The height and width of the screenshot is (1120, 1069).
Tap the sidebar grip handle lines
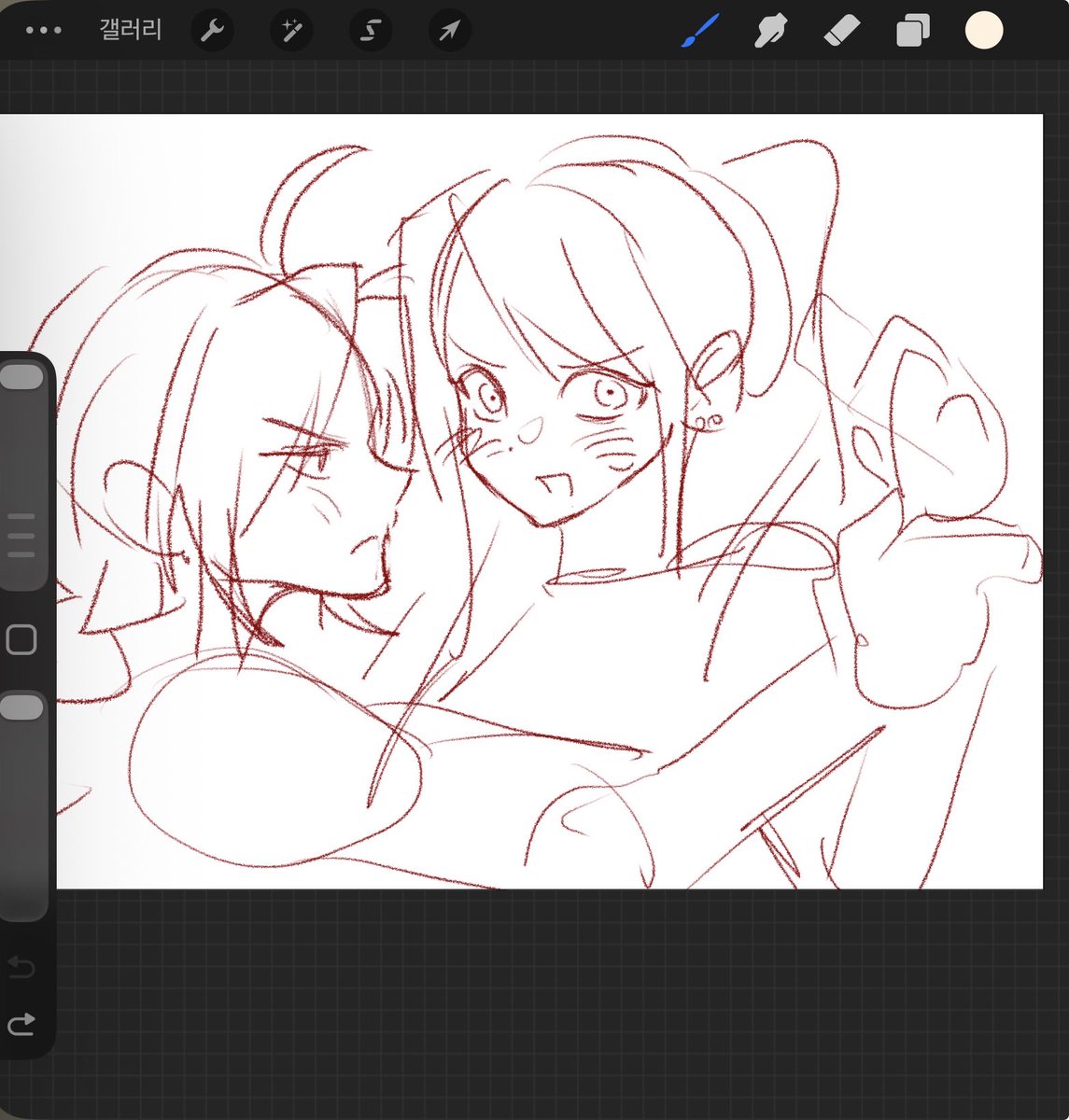coord(21,535)
